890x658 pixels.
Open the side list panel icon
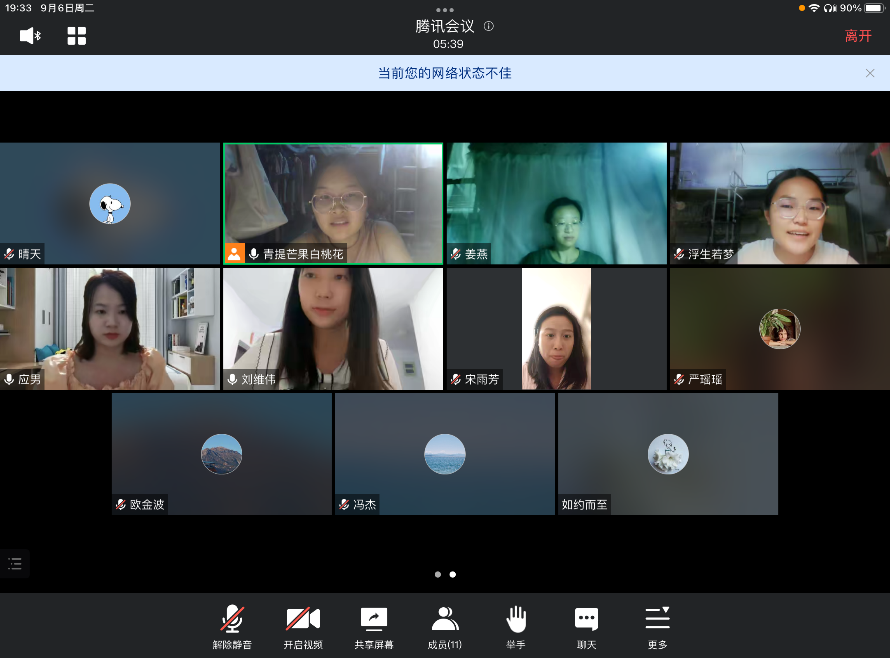(x=15, y=564)
